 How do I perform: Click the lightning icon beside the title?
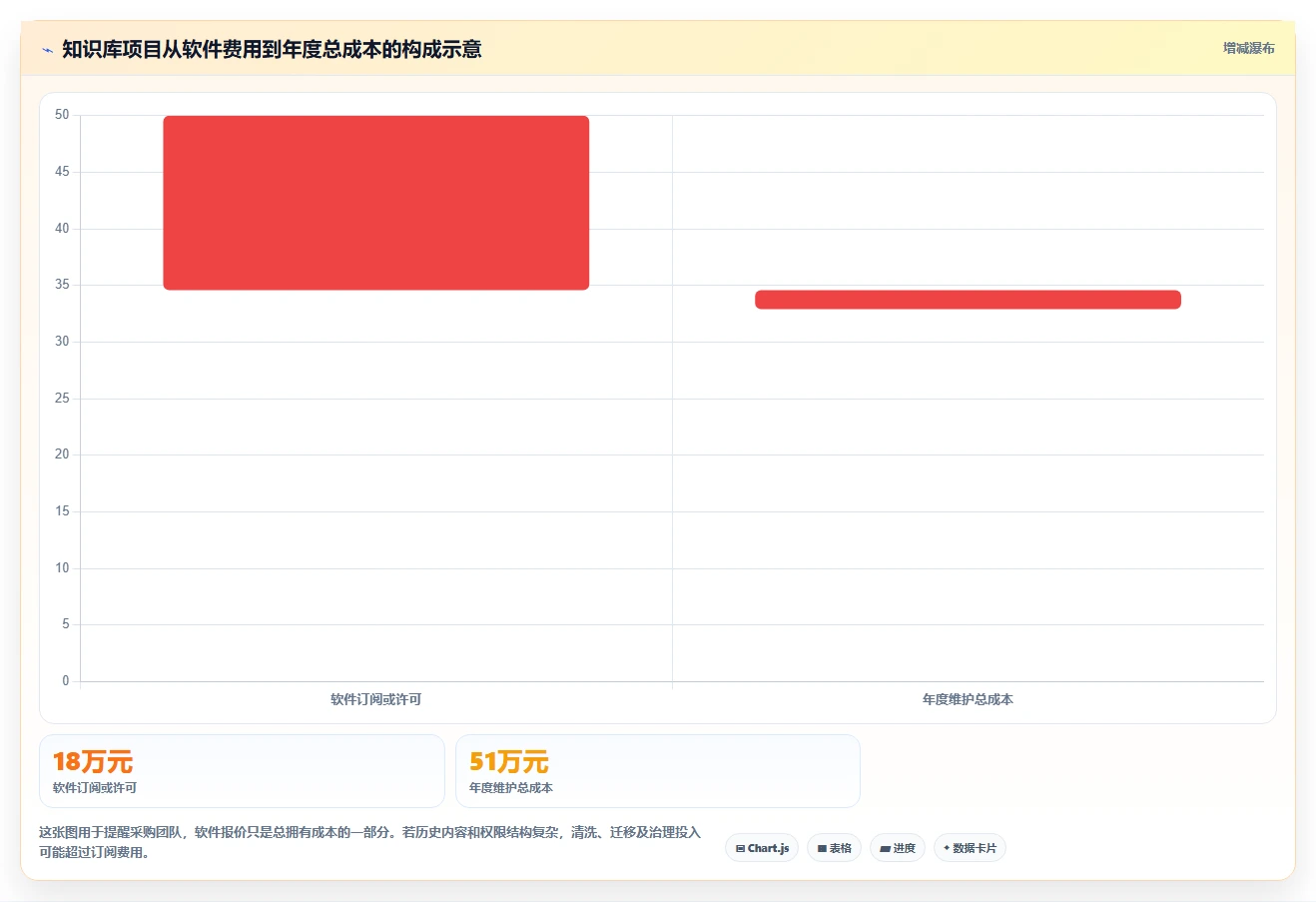click(x=47, y=50)
